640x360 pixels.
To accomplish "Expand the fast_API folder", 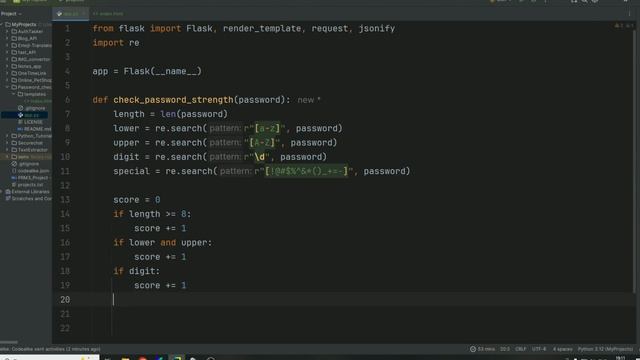I will click(7, 52).
